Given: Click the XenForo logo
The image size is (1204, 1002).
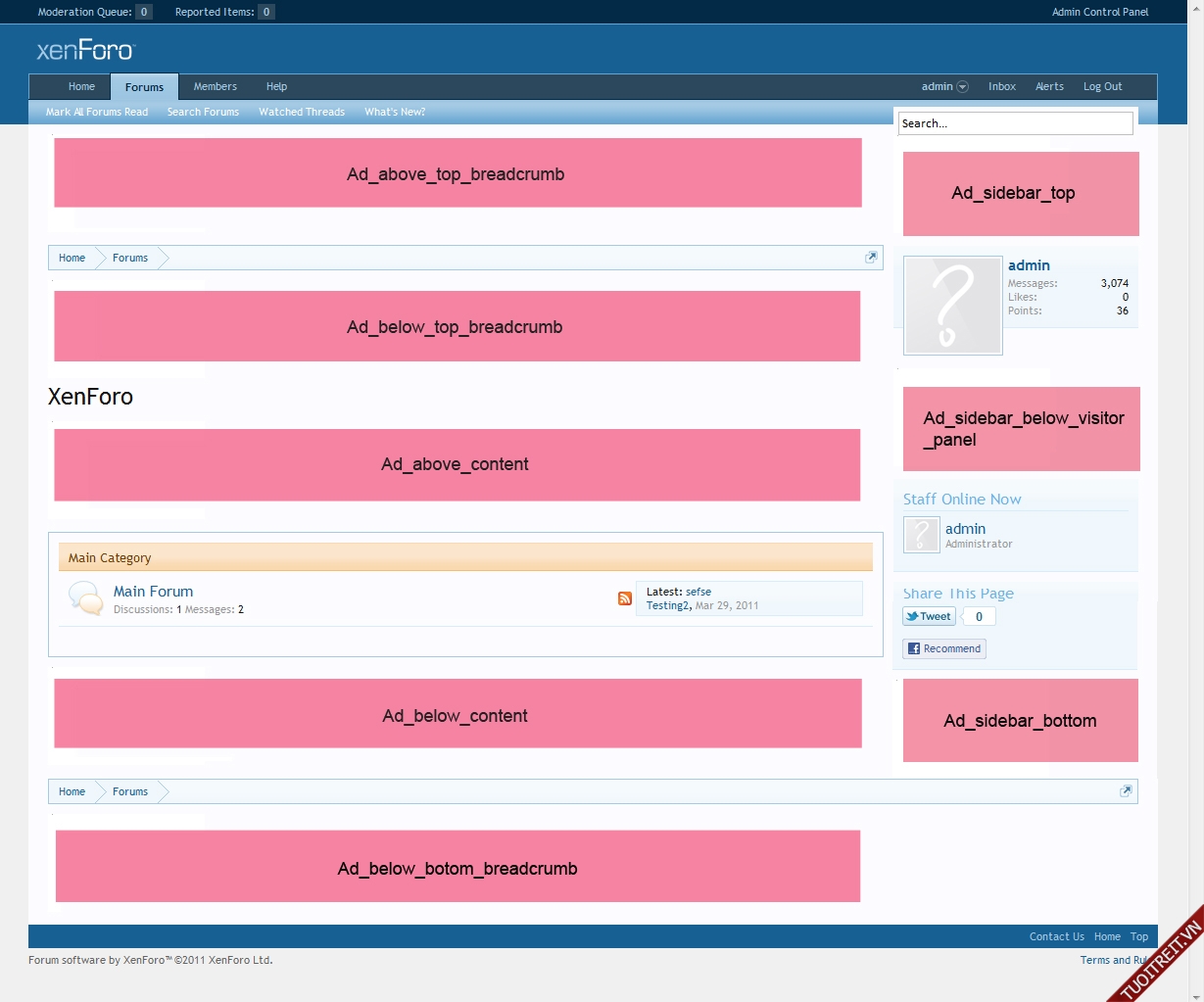Looking at the screenshot, I should coord(85,50).
